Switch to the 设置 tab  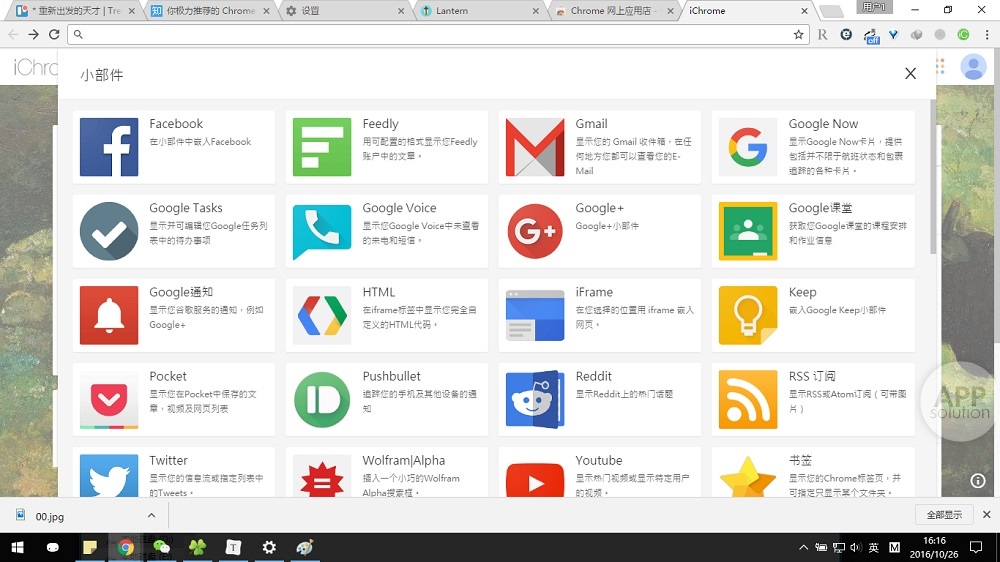tap(344, 11)
